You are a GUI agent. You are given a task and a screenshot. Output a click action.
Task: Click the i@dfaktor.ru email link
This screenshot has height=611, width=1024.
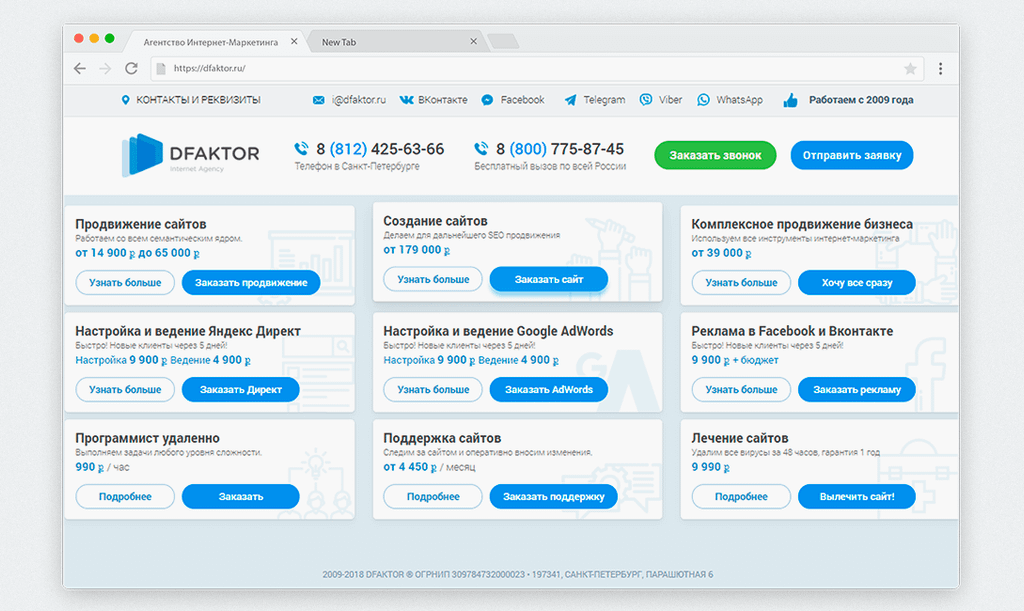tap(350, 100)
